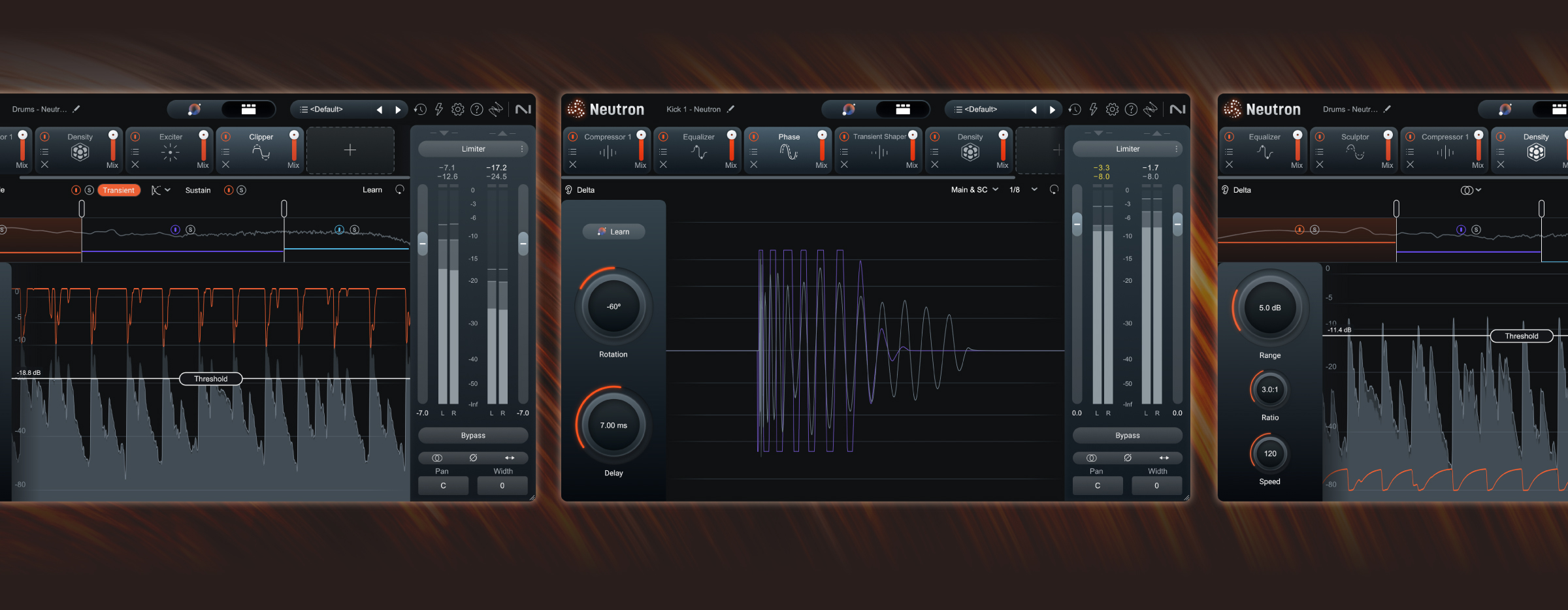Remove the Phase module with its X icon
1568x610 pixels.
pyautogui.click(x=753, y=165)
